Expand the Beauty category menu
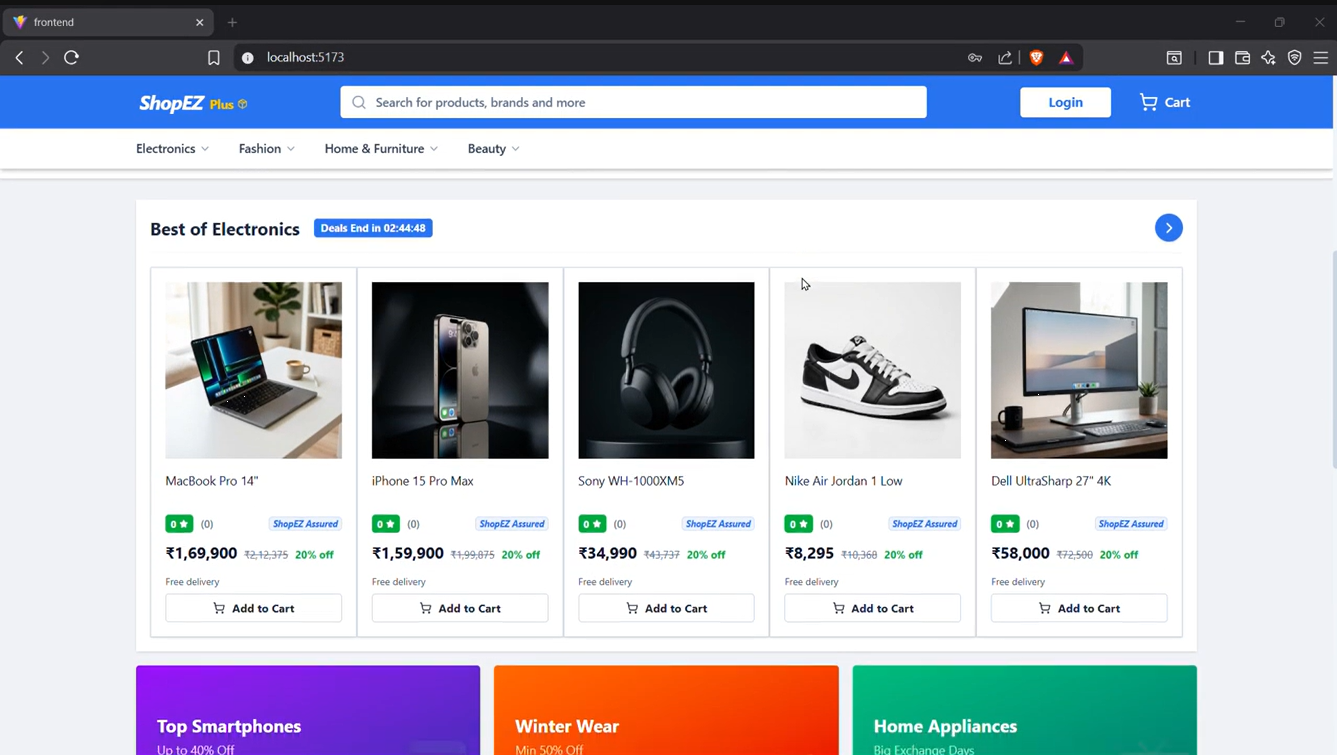The height and width of the screenshot is (755, 1337). pos(494,149)
